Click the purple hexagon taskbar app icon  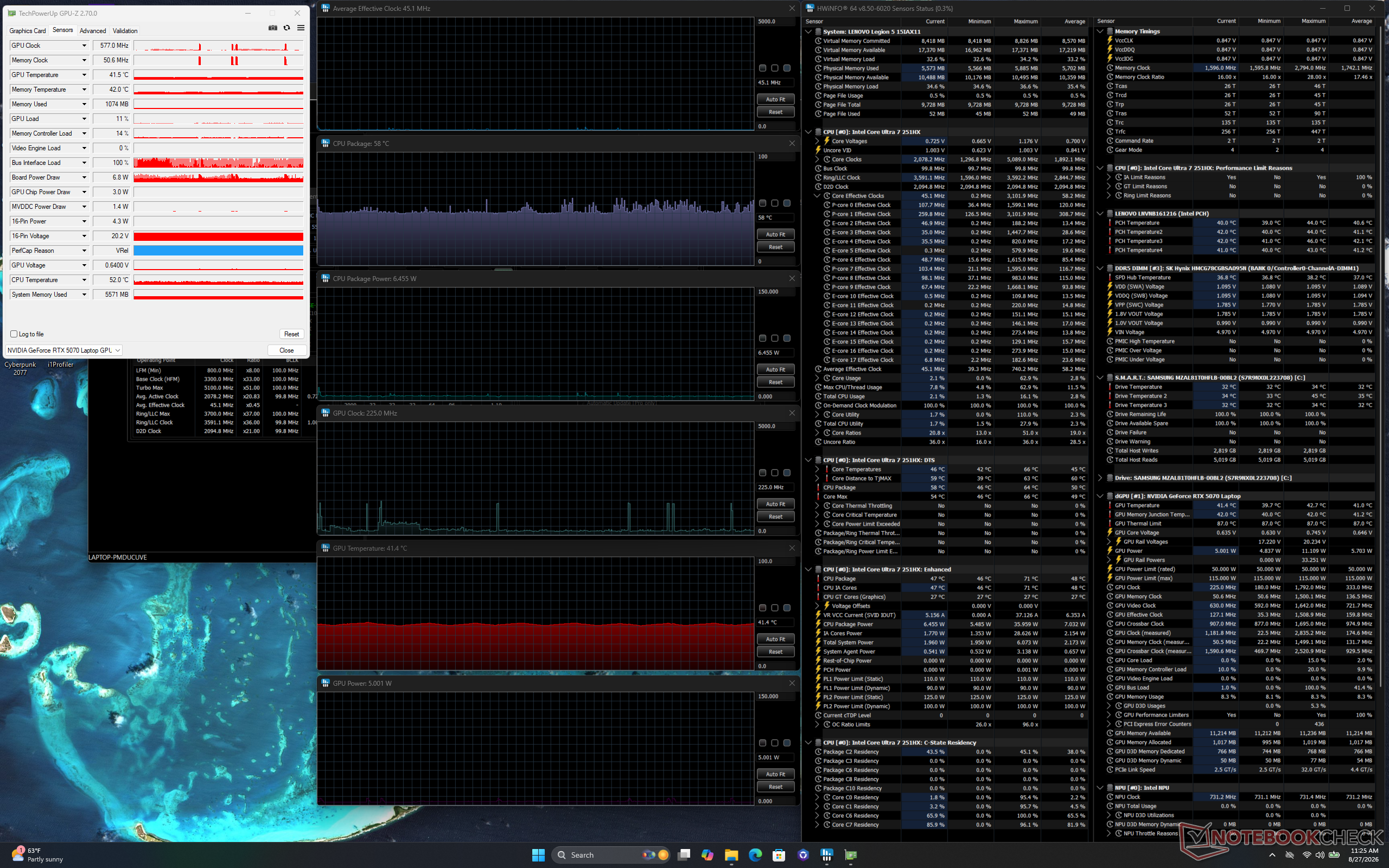[803, 855]
